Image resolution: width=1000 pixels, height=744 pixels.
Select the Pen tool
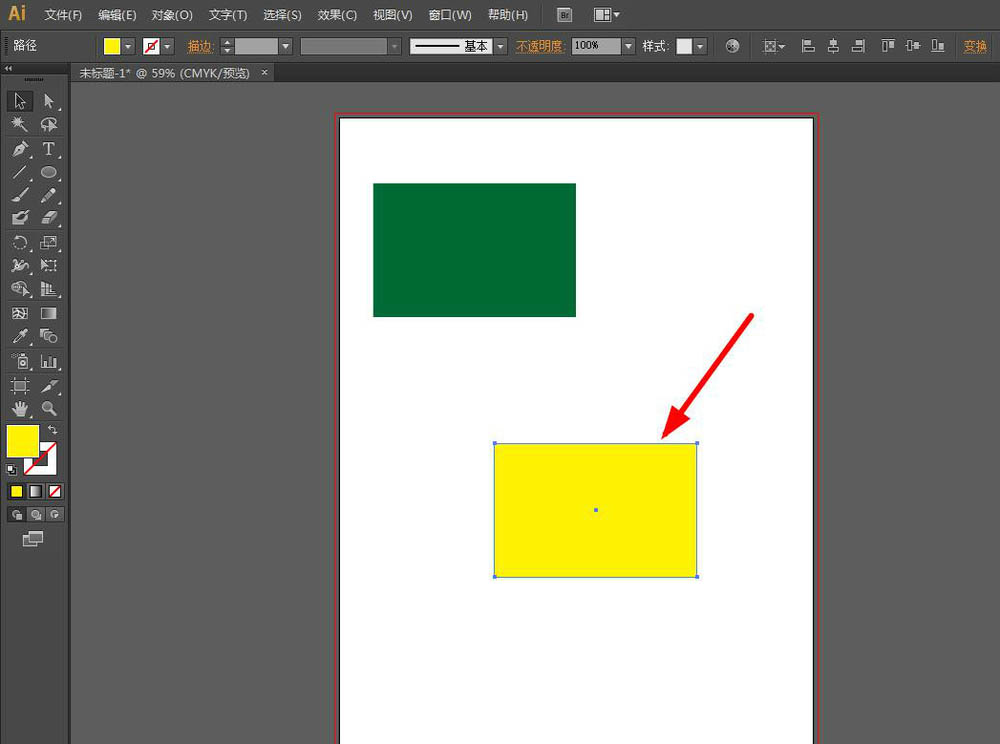click(x=20, y=149)
